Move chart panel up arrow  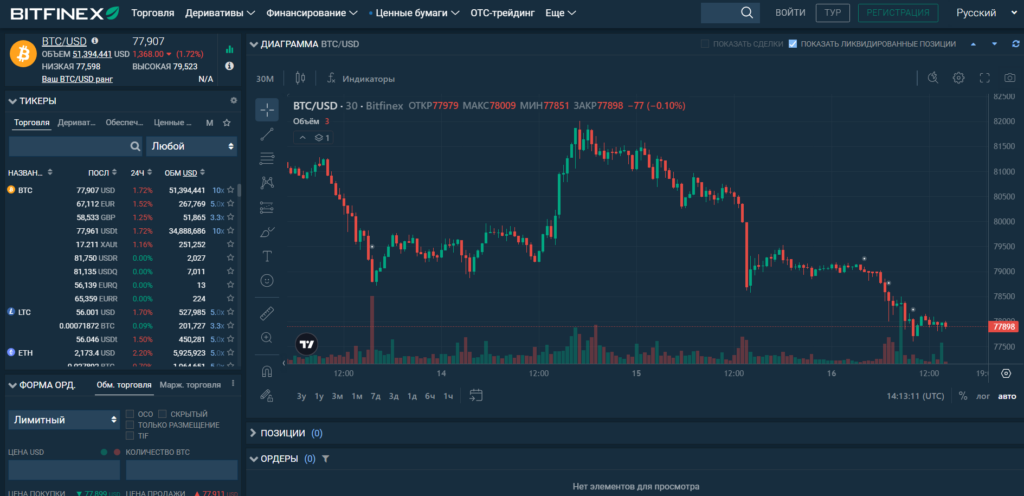(972, 44)
